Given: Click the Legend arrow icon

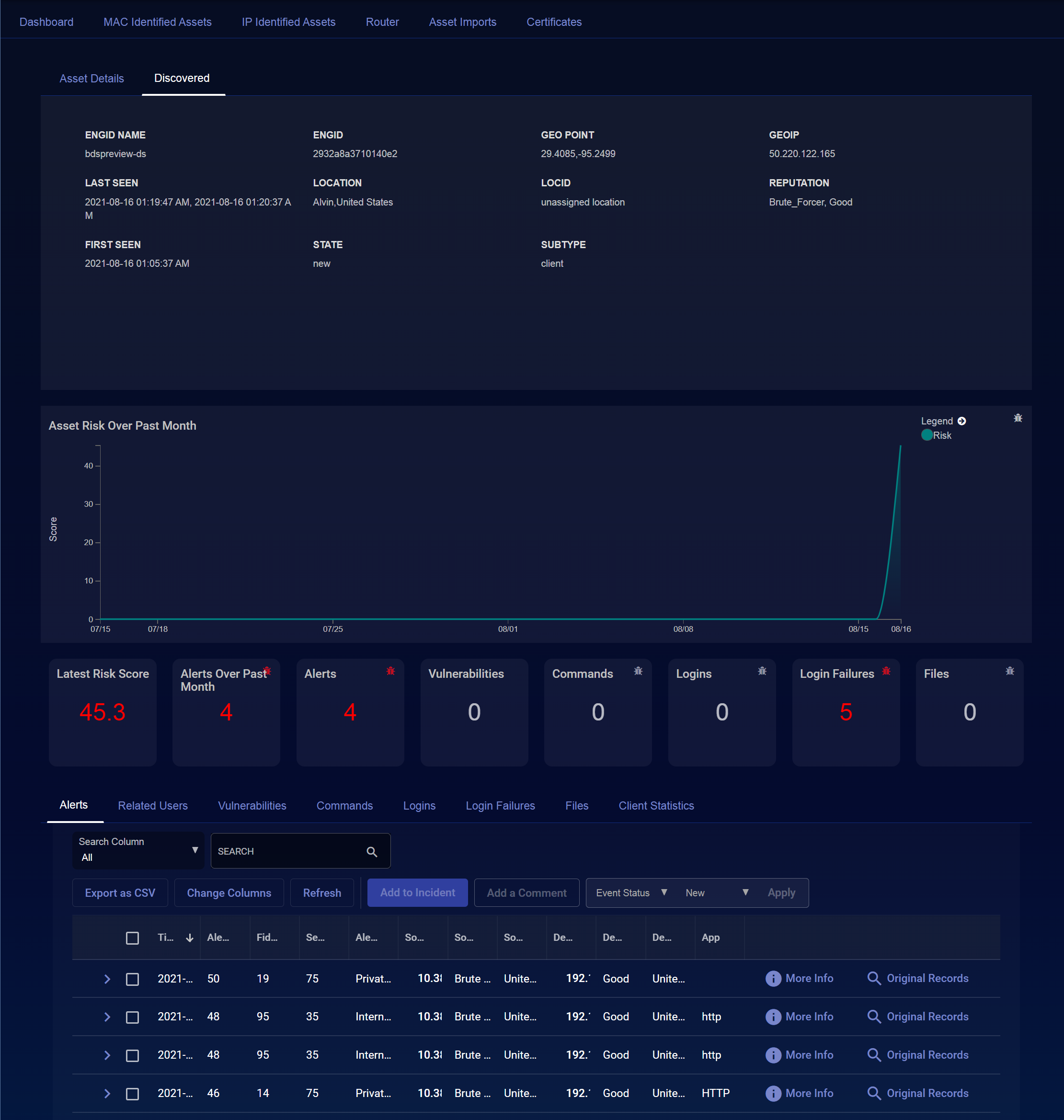Looking at the screenshot, I should pyautogui.click(x=961, y=421).
